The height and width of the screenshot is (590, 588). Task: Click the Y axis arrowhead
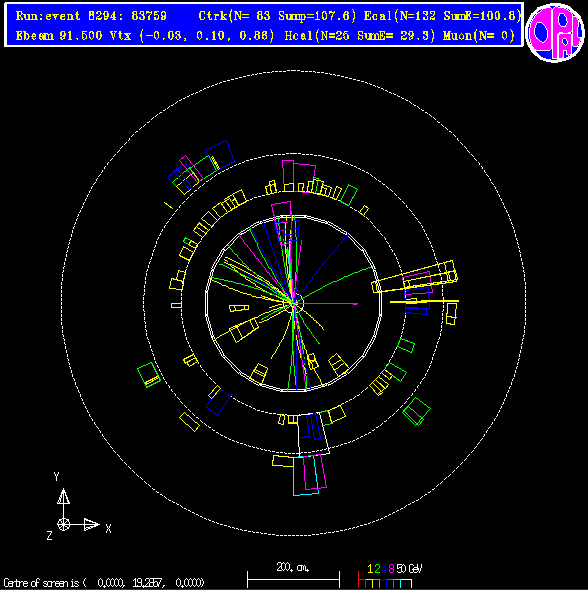pos(63,496)
